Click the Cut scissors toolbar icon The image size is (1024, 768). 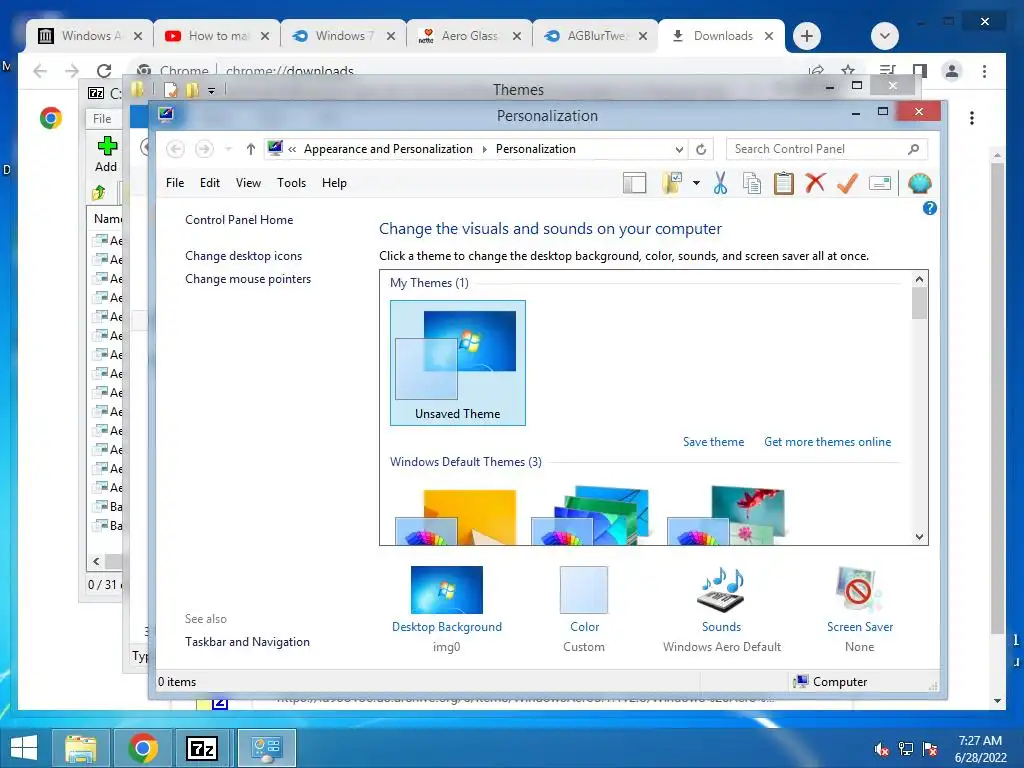coord(720,184)
